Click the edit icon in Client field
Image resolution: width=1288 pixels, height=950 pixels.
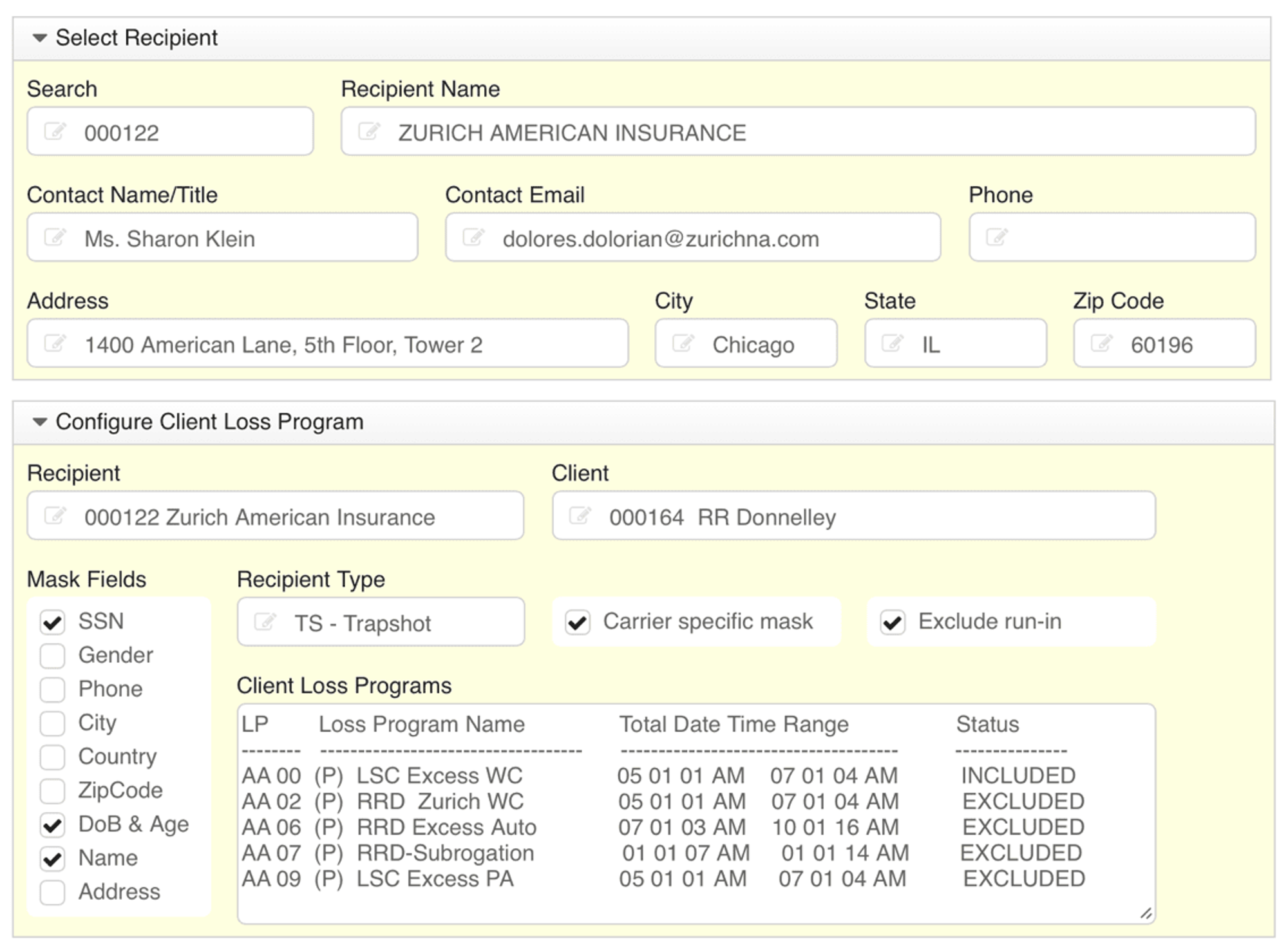point(580,515)
